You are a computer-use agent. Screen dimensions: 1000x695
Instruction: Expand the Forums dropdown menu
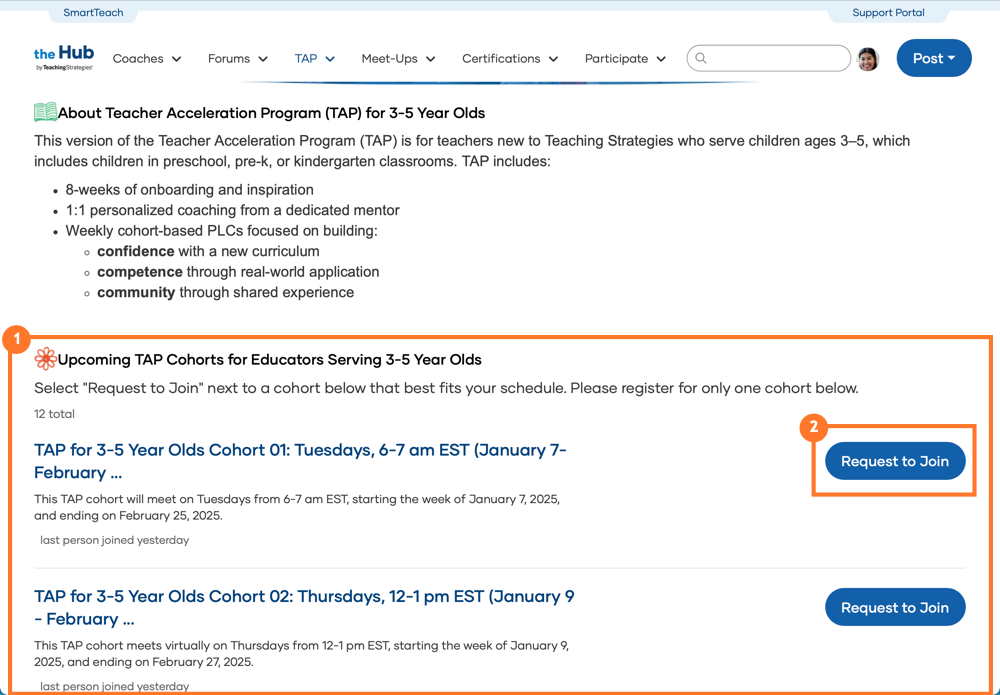click(238, 59)
